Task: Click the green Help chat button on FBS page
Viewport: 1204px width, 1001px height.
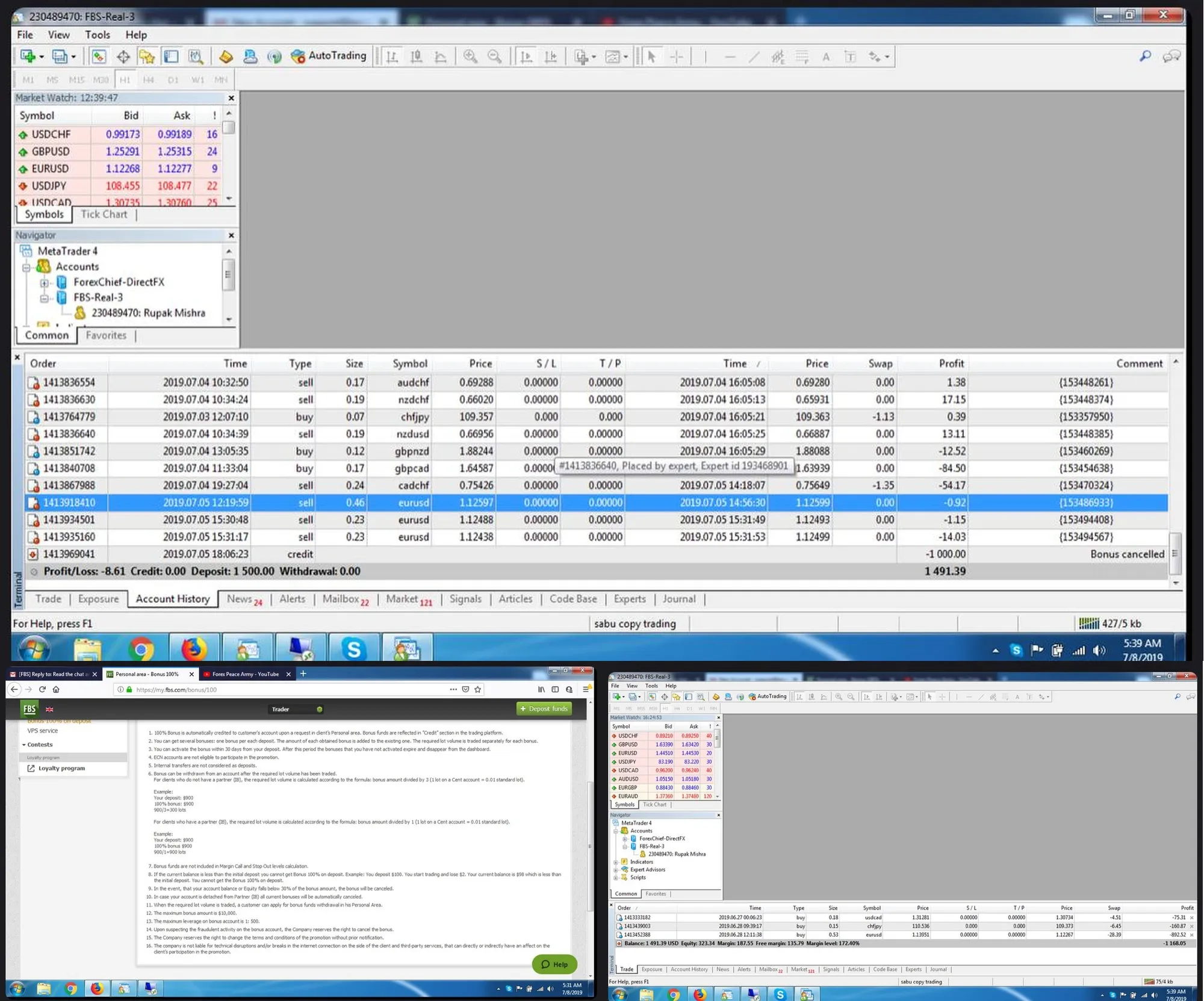Action: 554,964
